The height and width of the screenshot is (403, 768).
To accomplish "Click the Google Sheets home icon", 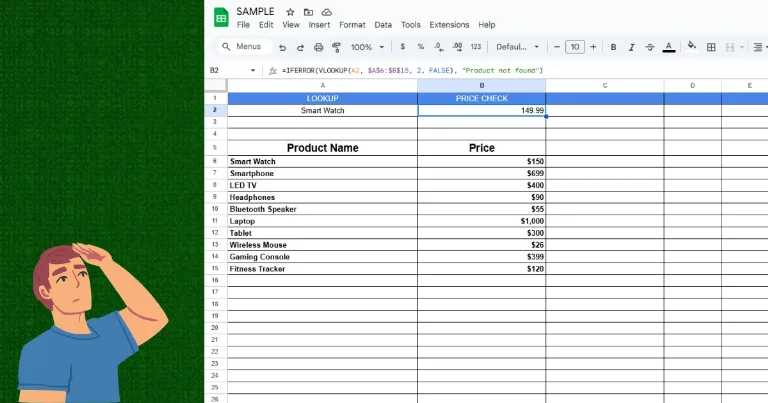I will click(221, 17).
